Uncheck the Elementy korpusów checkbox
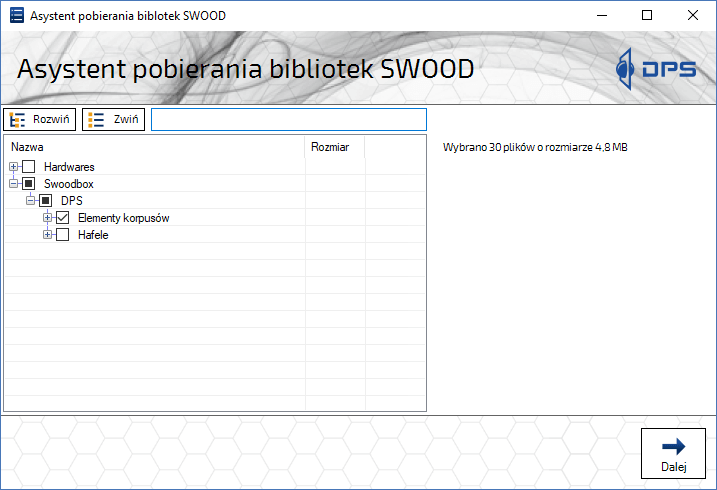Screen dimensions: 717x490 click(x=63, y=218)
